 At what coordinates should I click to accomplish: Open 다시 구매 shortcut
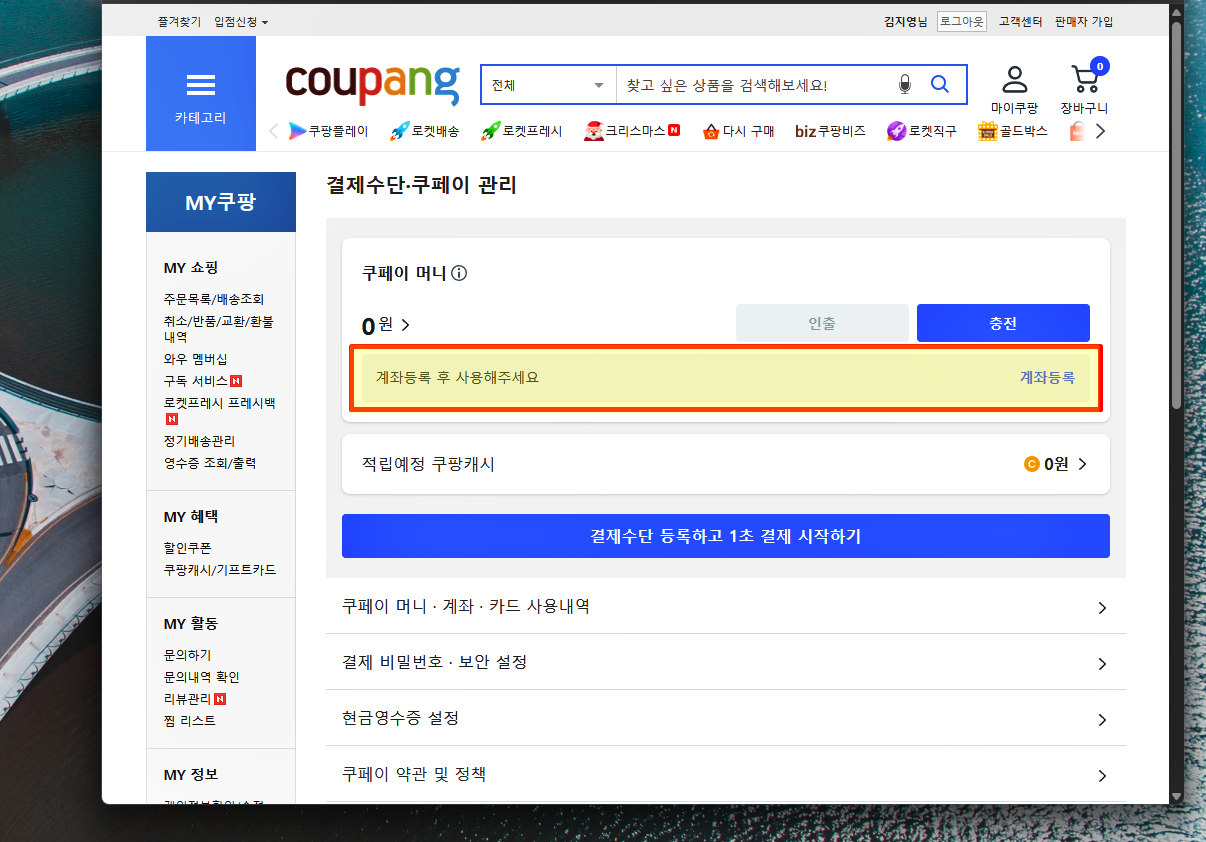(738, 131)
